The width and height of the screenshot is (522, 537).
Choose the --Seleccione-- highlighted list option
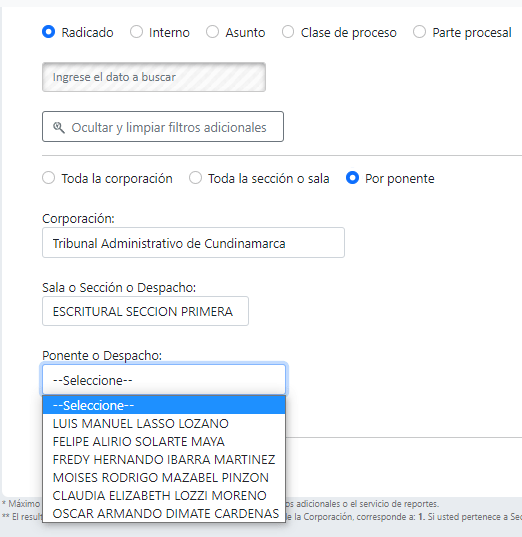click(x=164, y=405)
